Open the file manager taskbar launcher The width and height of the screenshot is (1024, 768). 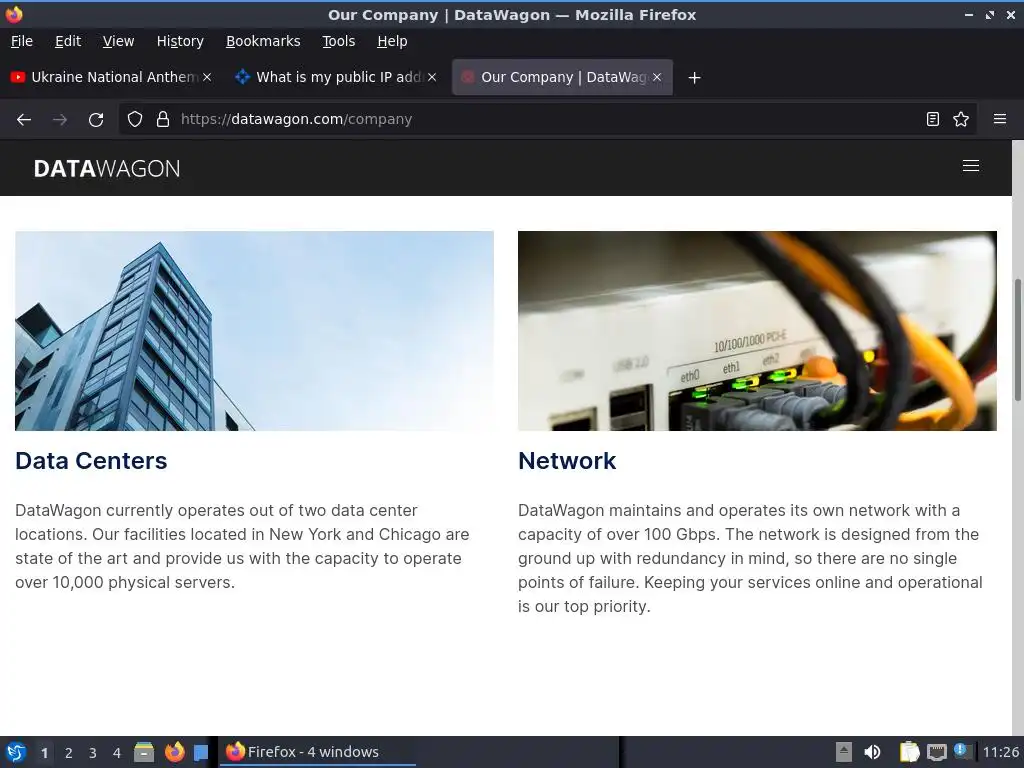144,752
